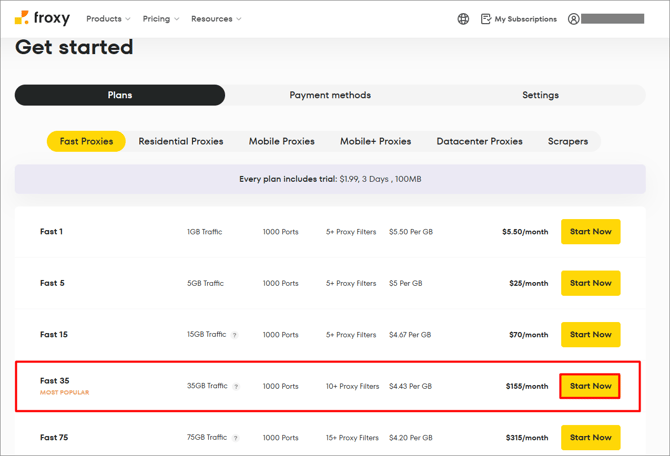
Task: Click the help icon next to 35GB Traffic
Action: 236,387
